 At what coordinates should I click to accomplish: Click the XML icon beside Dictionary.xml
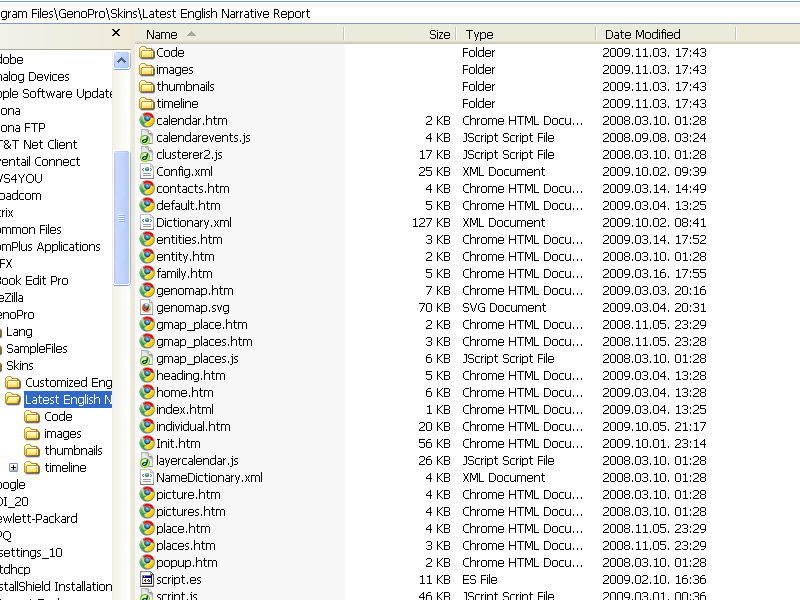tap(147, 223)
